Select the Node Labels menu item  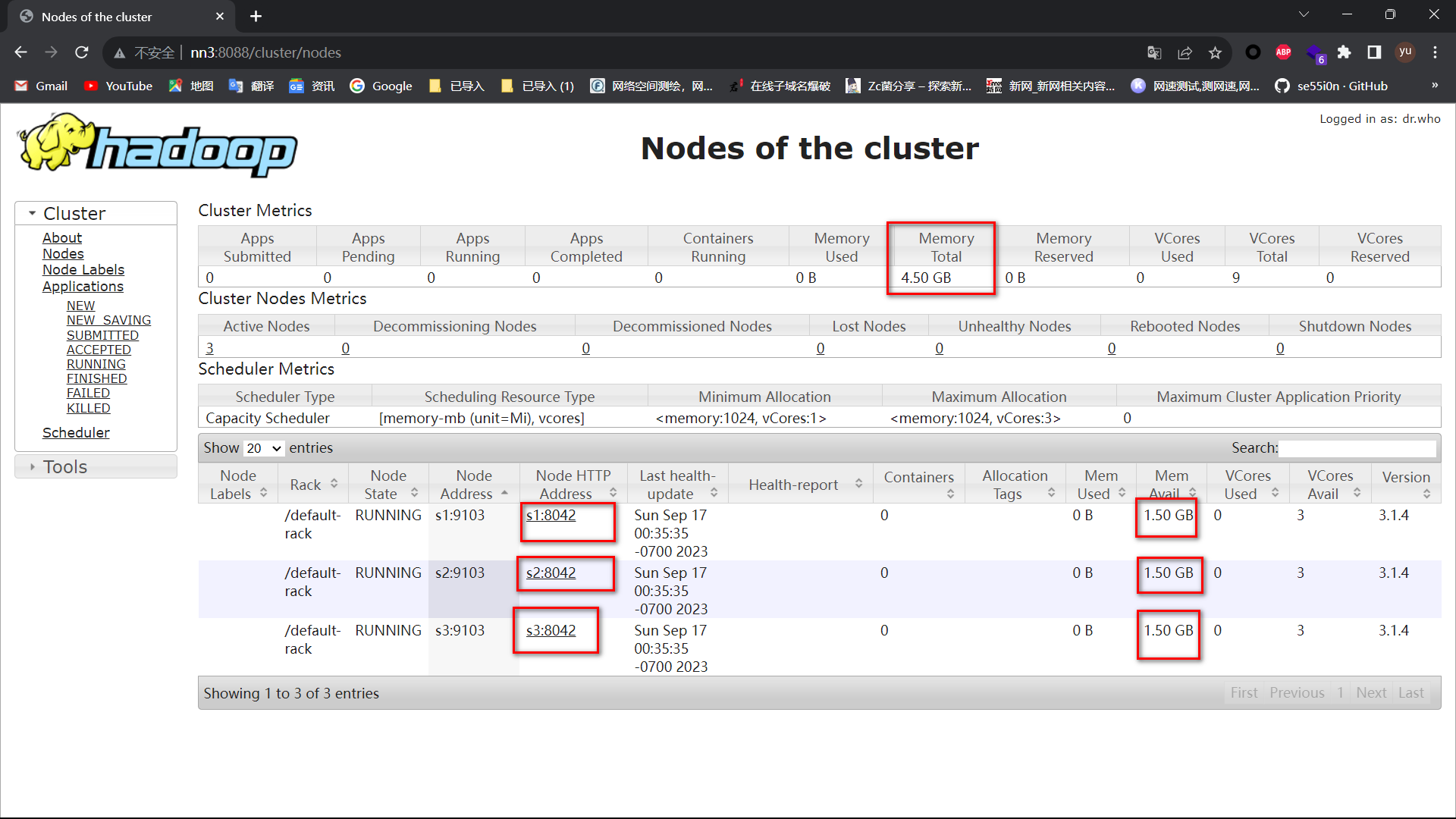coord(83,270)
